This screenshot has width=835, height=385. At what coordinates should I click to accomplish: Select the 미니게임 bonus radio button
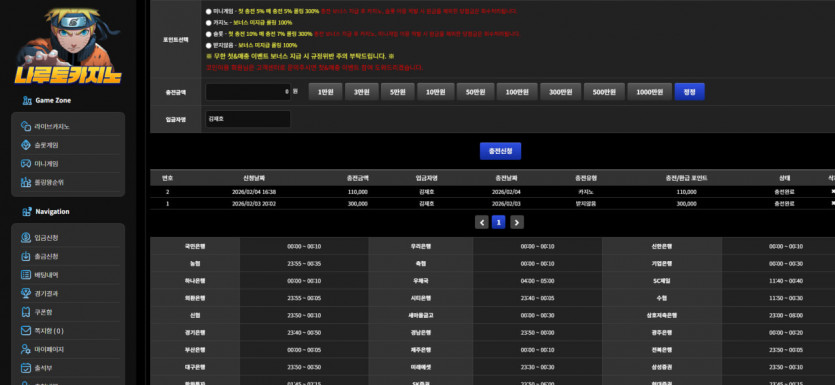(x=208, y=11)
